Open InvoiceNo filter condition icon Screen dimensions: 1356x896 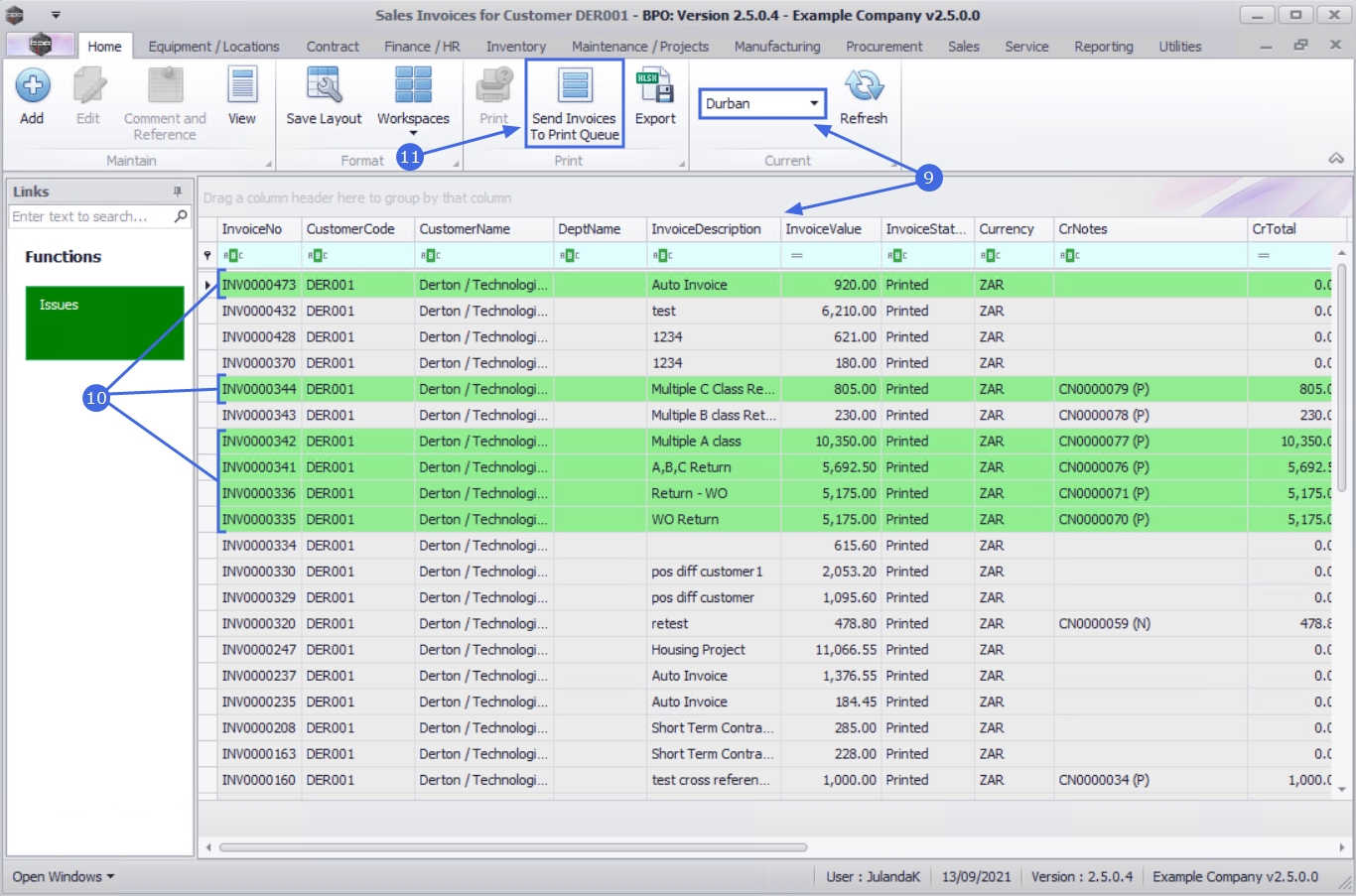click(x=232, y=256)
